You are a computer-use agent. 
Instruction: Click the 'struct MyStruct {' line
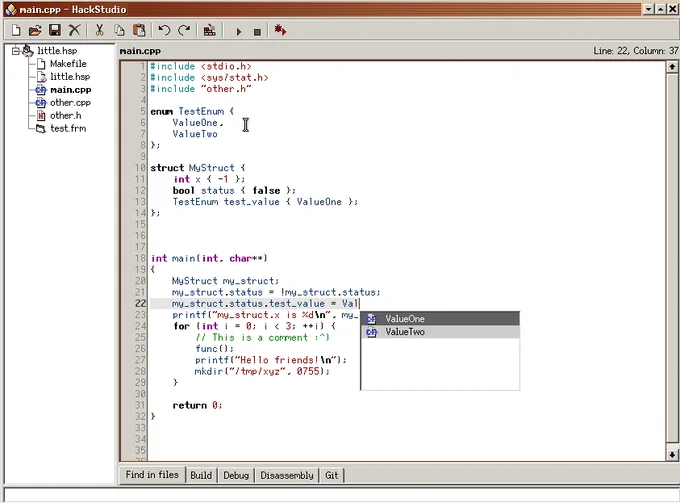[x=198, y=168]
